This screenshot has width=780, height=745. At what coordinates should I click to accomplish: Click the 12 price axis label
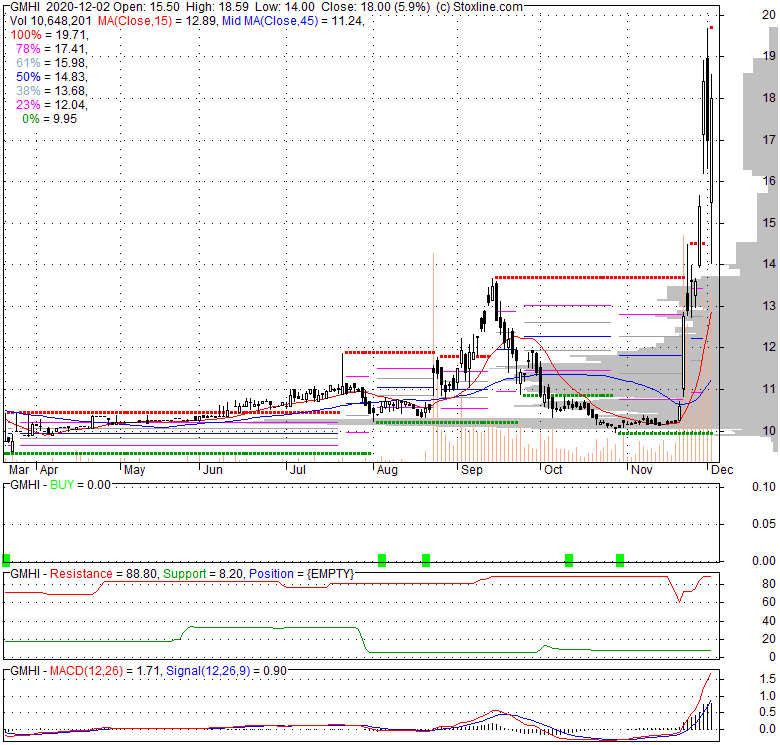coord(769,347)
